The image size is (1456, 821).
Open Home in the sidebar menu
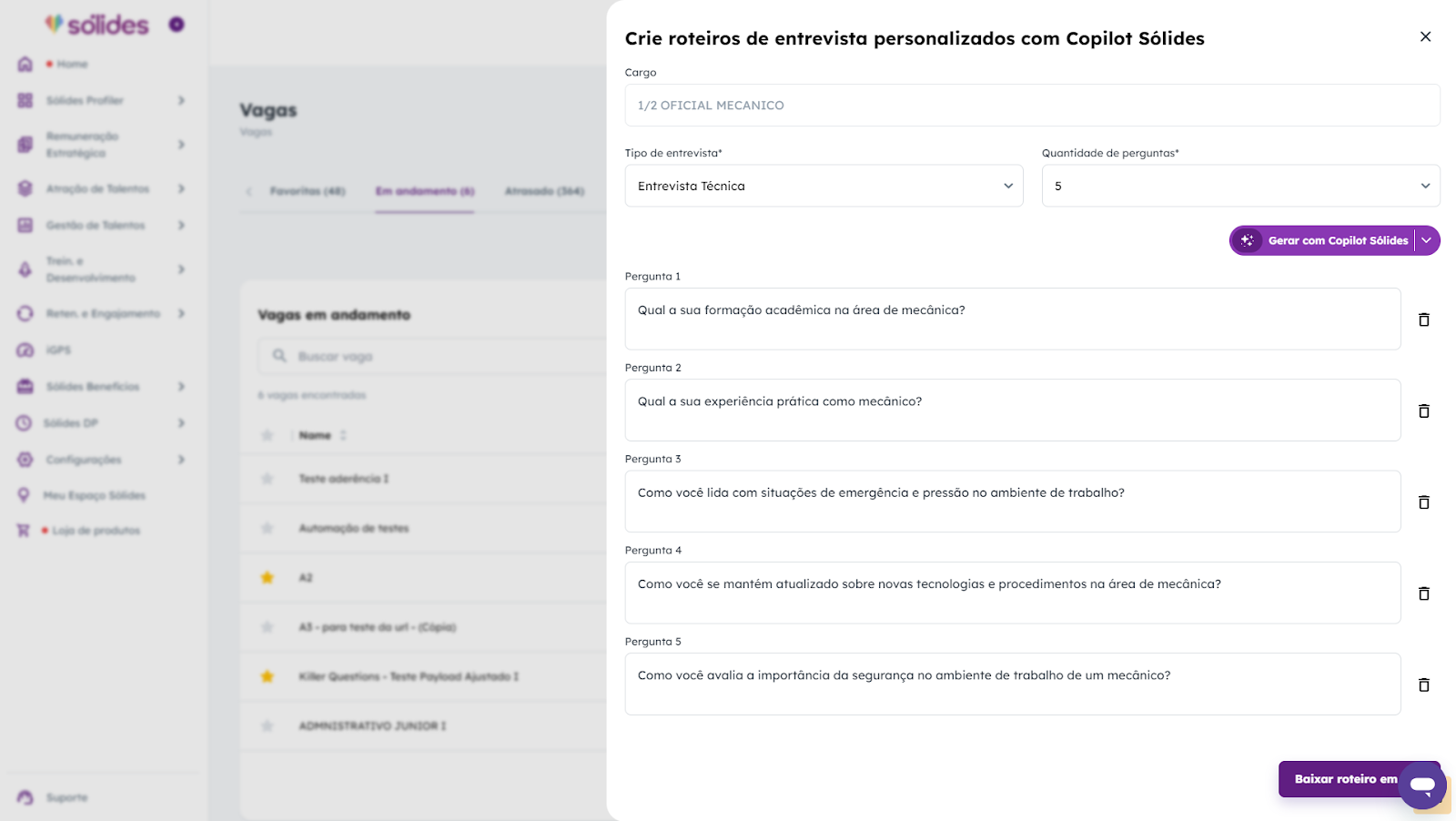[x=72, y=64]
